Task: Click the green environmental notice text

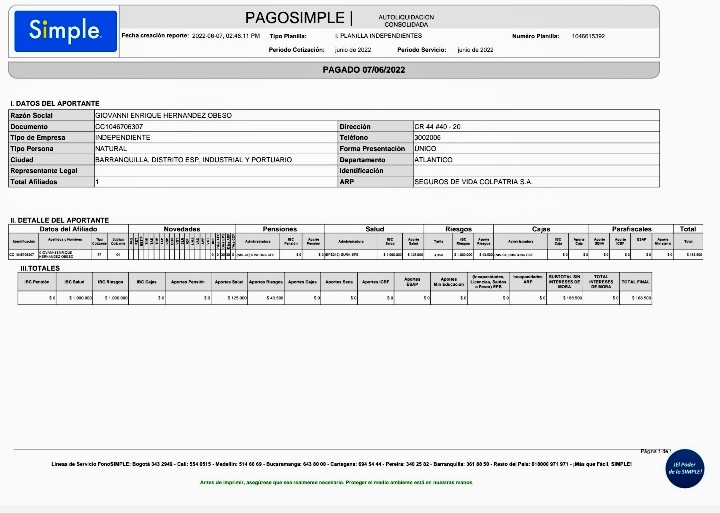Action: tap(335, 482)
